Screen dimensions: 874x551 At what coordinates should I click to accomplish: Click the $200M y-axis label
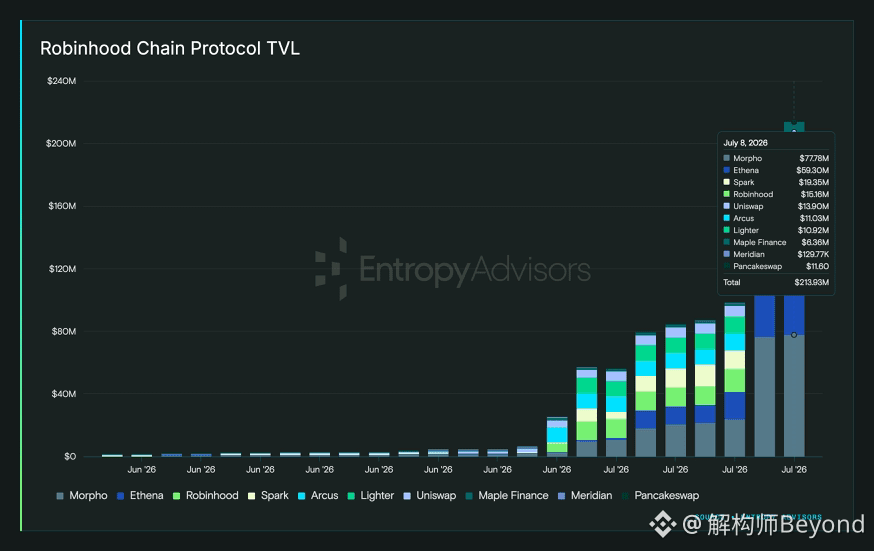pyautogui.click(x=61, y=143)
